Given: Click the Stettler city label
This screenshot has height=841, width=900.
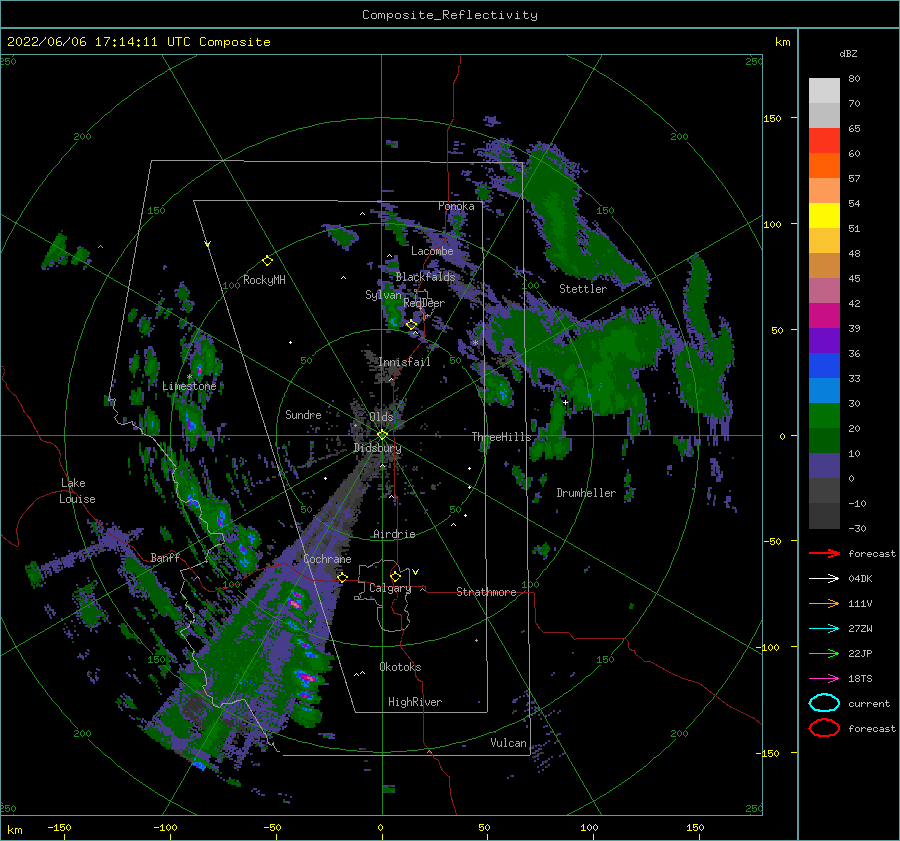Looking at the screenshot, I should coord(583,289).
